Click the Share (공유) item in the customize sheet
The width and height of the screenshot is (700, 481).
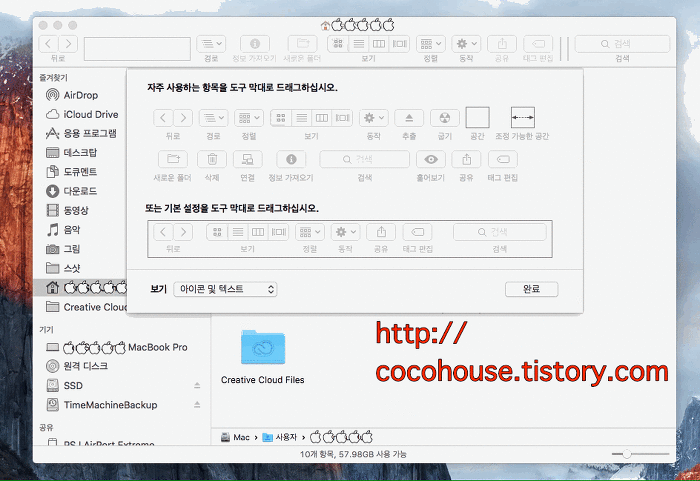tap(466, 159)
